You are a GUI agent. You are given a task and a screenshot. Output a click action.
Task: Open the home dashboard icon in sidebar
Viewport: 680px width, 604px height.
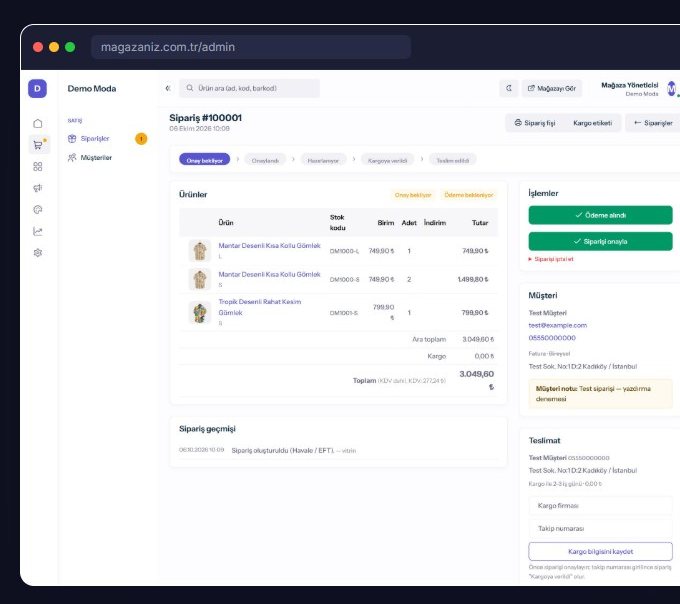click(x=38, y=124)
